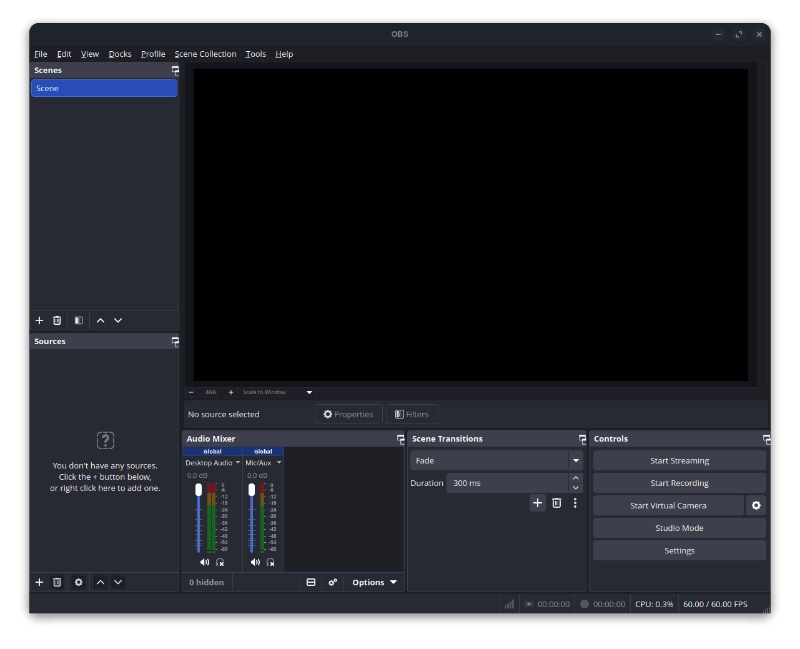
Task: Select the scene named Scene
Action: point(104,88)
